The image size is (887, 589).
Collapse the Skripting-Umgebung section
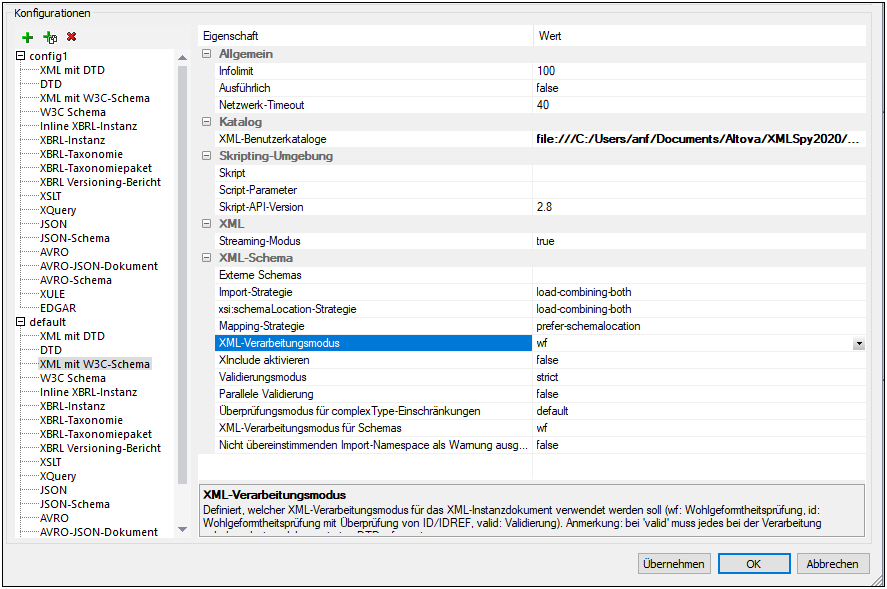(x=207, y=156)
